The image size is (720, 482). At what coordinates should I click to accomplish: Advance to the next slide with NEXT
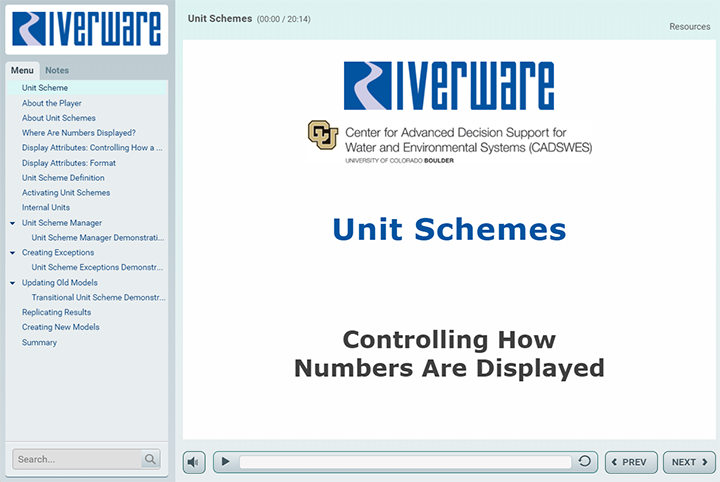[x=689, y=462]
